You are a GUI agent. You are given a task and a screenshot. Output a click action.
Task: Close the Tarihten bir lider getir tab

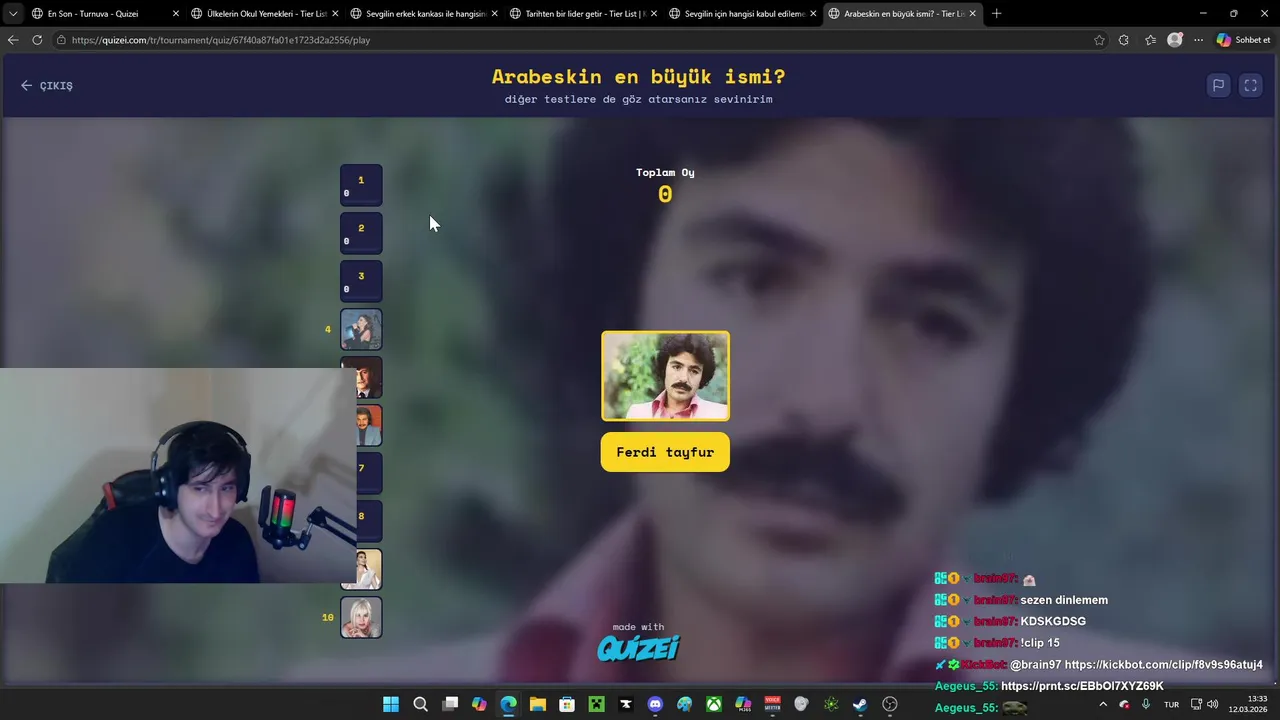coord(654,14)
